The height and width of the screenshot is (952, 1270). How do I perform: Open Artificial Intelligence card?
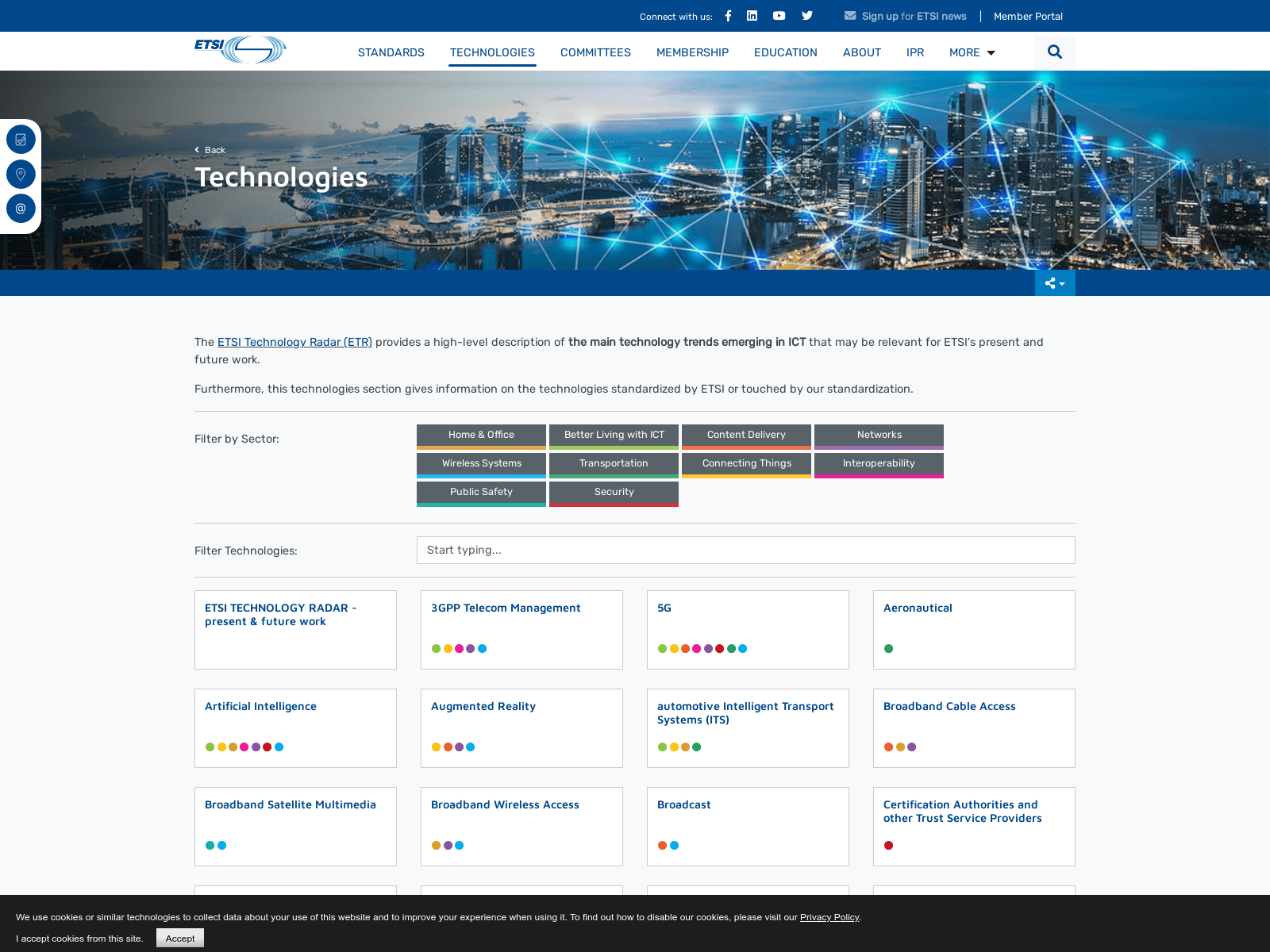pos(295,728)
